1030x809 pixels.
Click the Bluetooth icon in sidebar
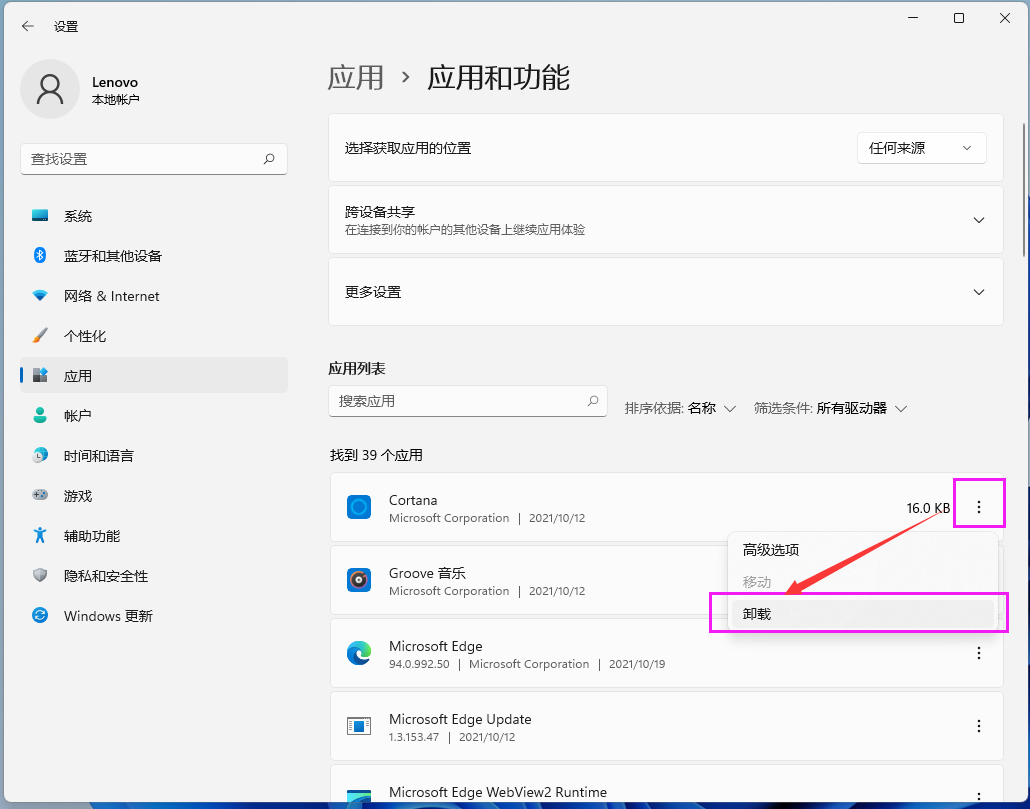(40, 255)
